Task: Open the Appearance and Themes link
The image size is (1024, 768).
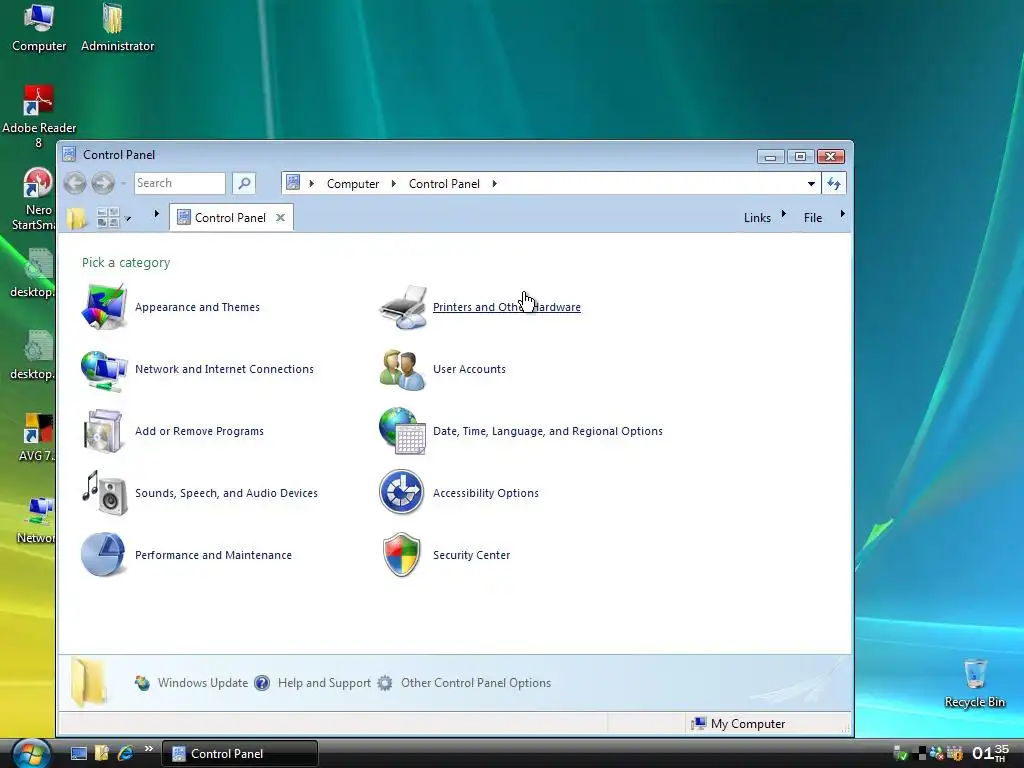Action: coord(197,307)
